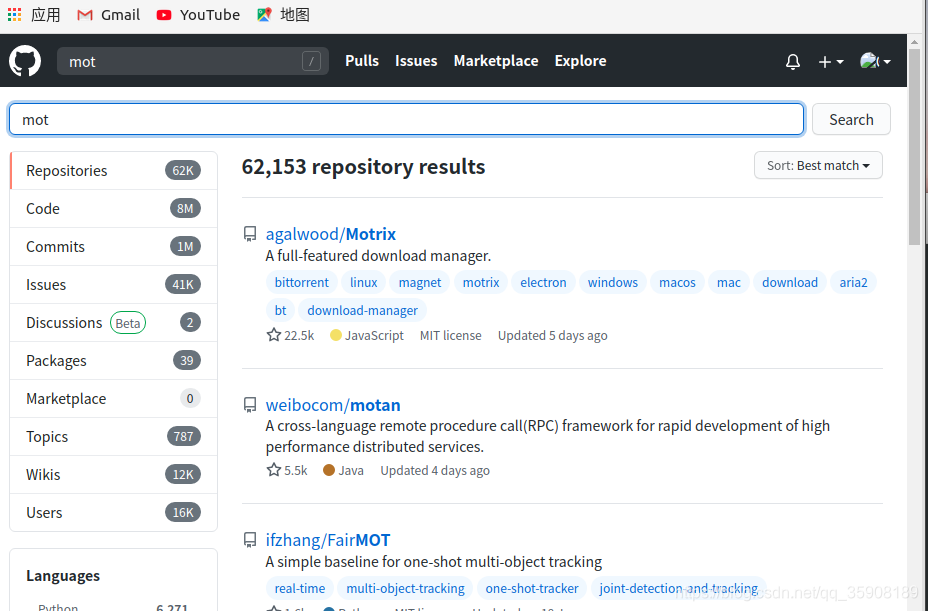Click the joint-detection-and-tracking topic tag
Screen dimensions: 928x611
(678, 589)
